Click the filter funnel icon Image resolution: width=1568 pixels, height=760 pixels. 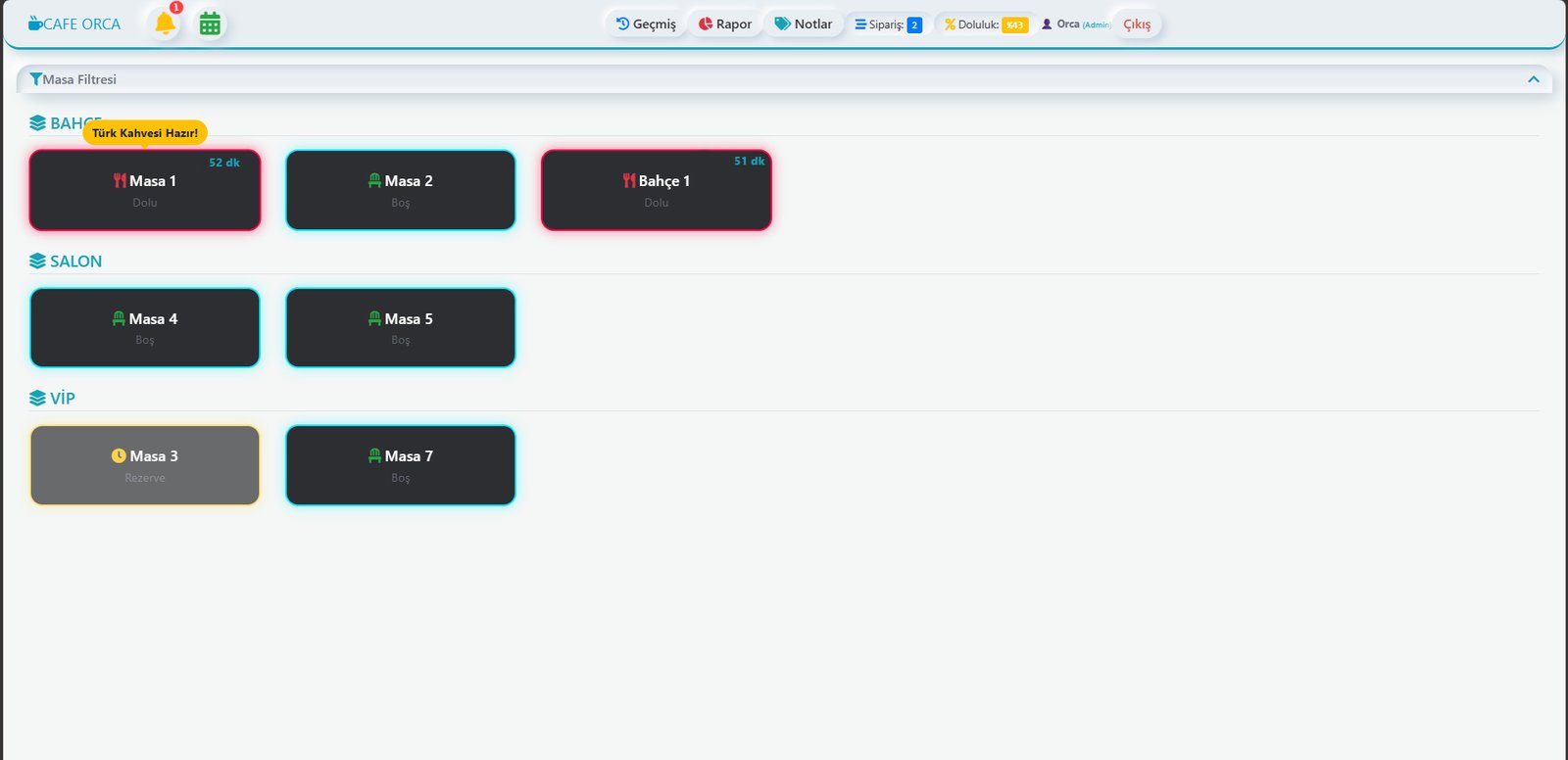(36, 79)
